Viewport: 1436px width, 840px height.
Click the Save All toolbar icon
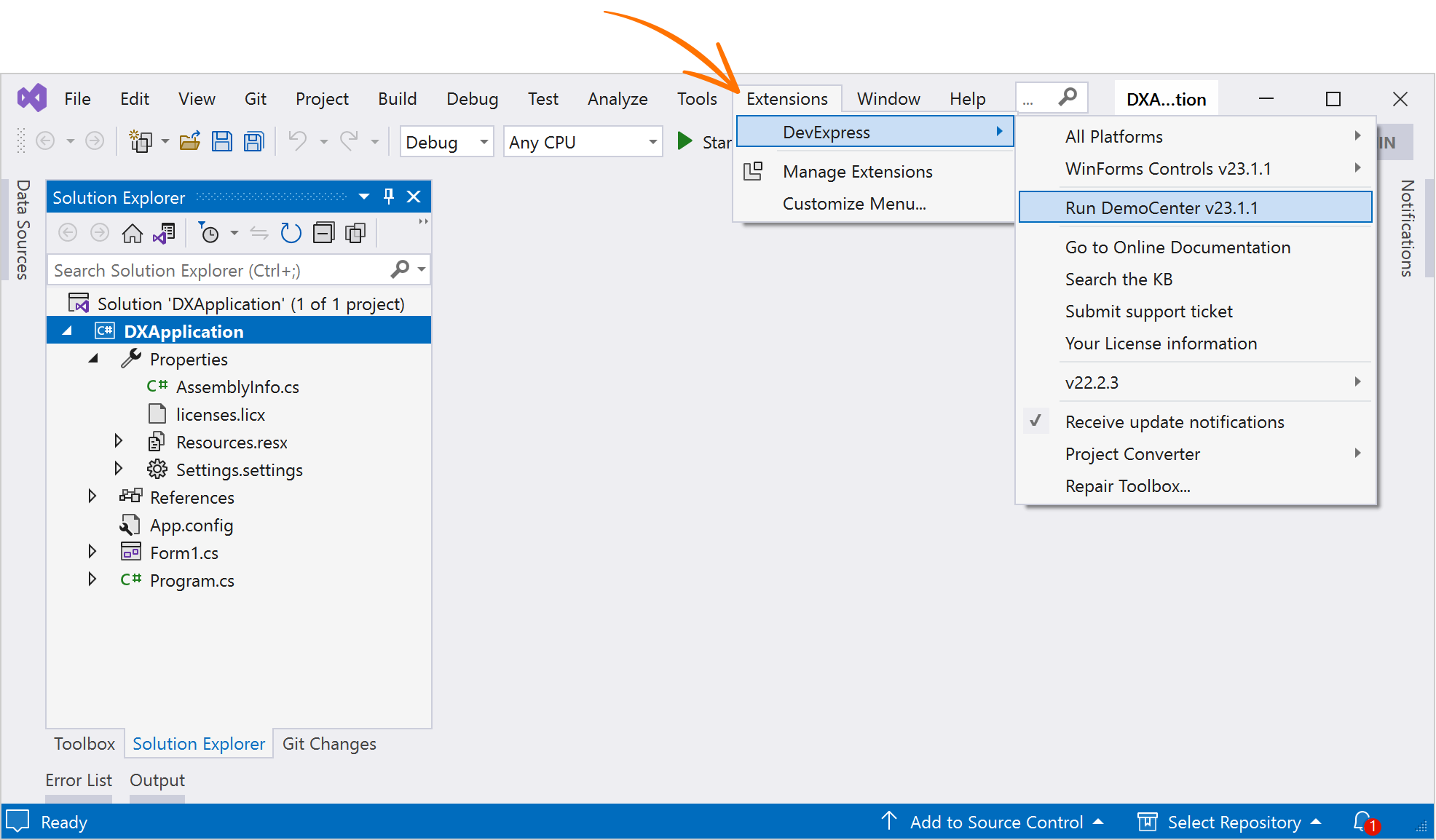click(x=254, y=141)
